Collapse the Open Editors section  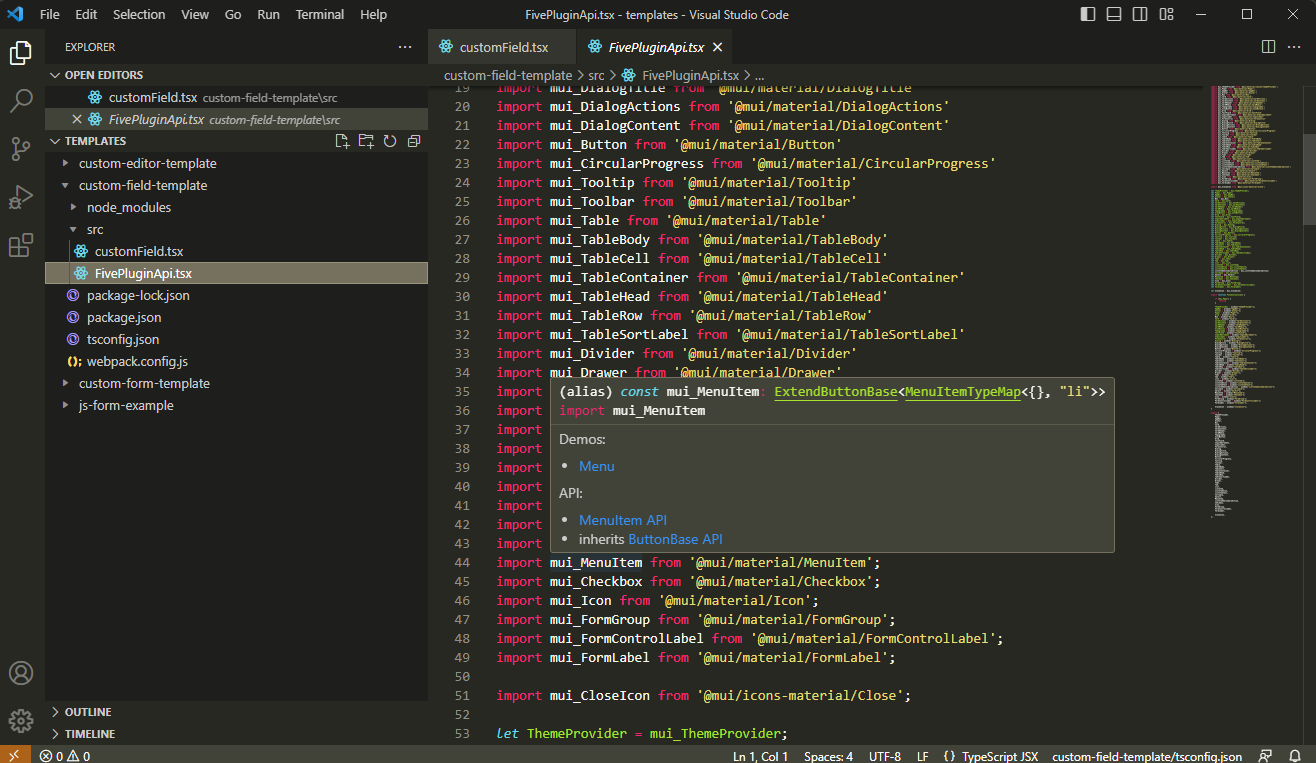pos(237,75)
